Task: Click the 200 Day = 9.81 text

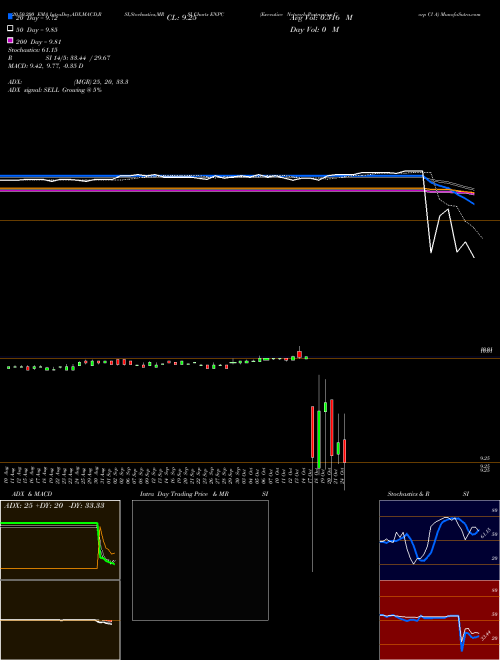Action: [x=38, y=42]
